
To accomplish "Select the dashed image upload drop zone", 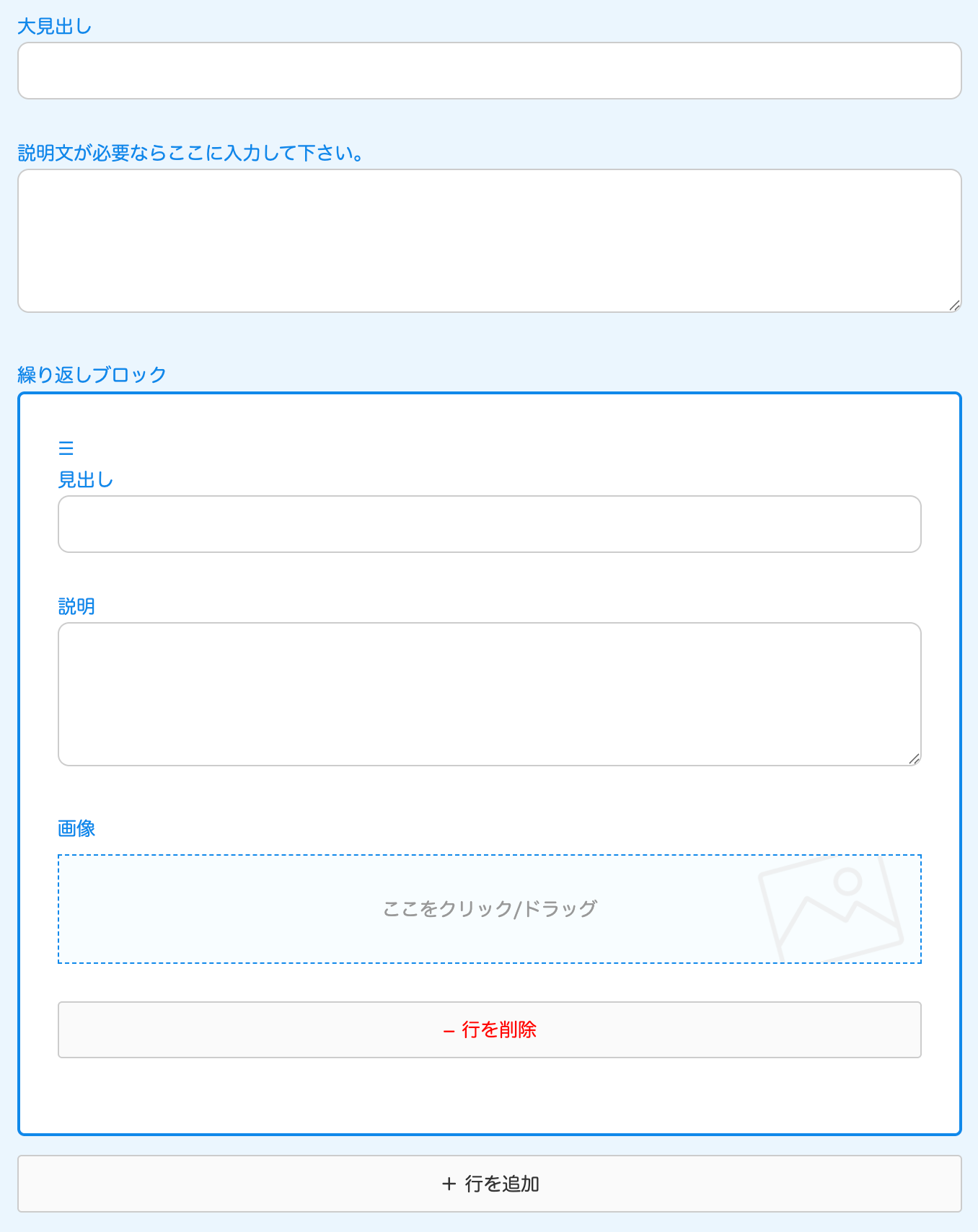I will [490, 909].
